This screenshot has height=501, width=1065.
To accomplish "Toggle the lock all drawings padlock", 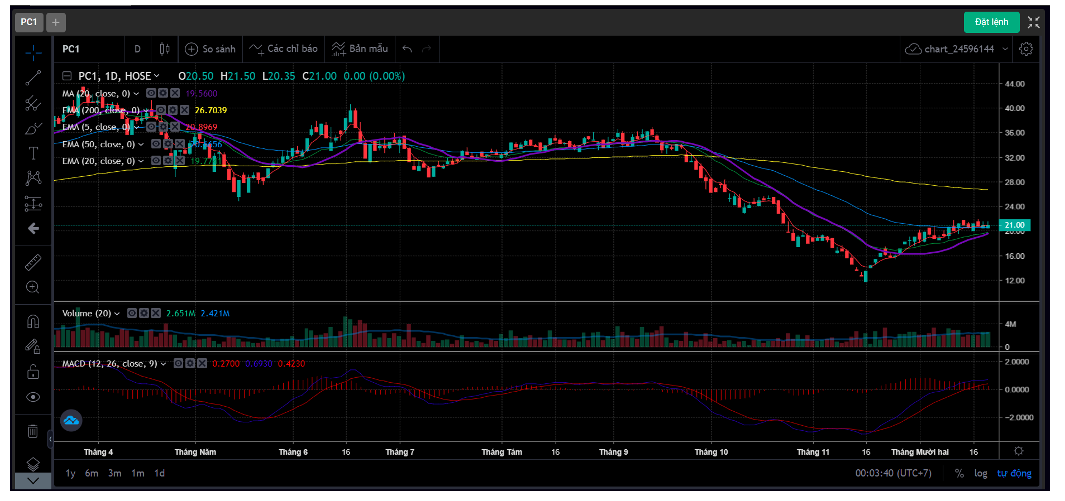I will [33, 372].
